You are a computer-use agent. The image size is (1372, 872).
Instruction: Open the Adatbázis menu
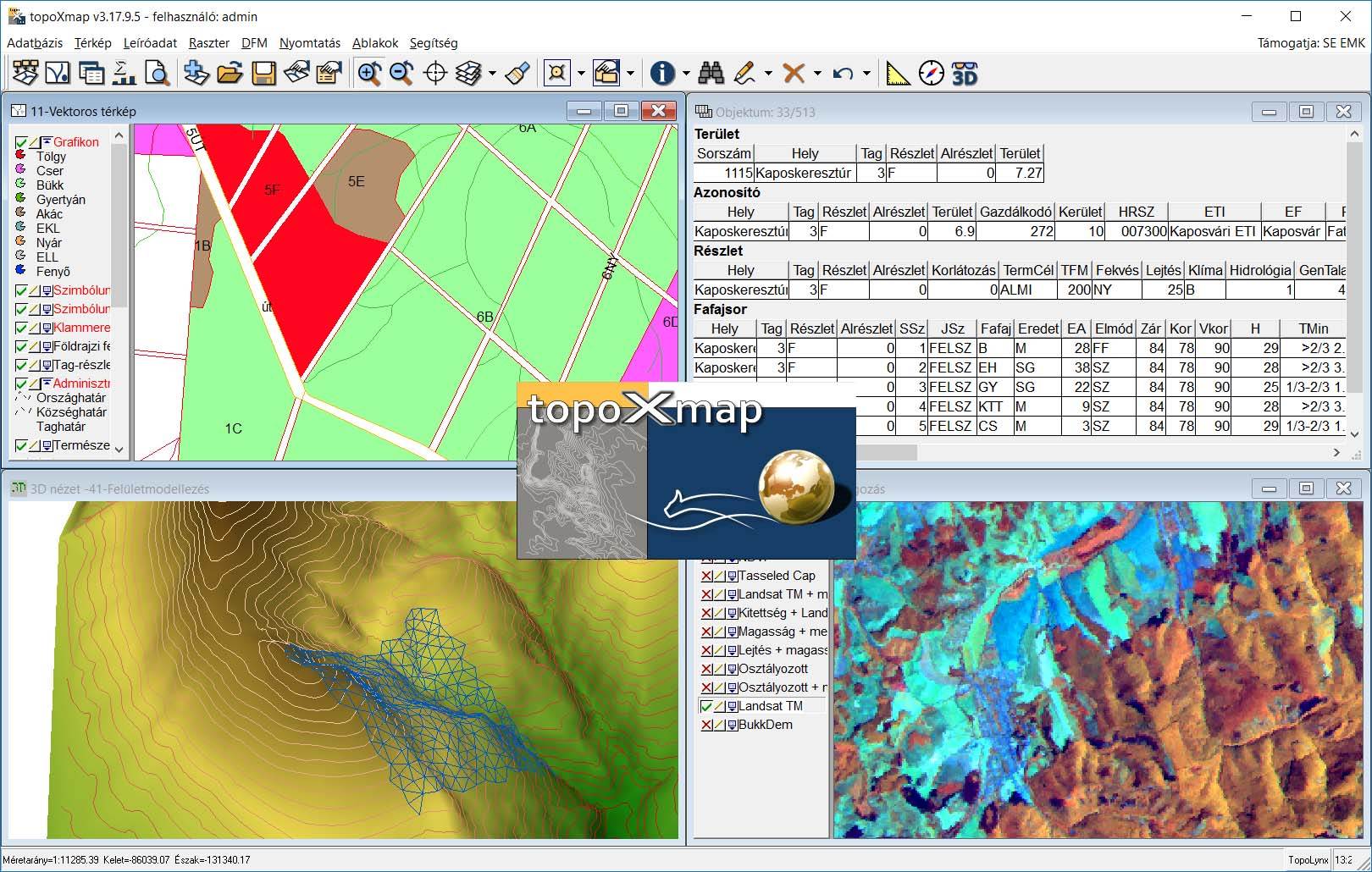(35, 42)
